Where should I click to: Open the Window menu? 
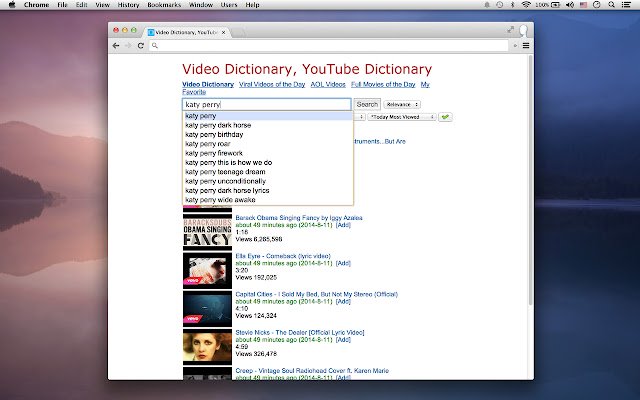coord(201,5)
